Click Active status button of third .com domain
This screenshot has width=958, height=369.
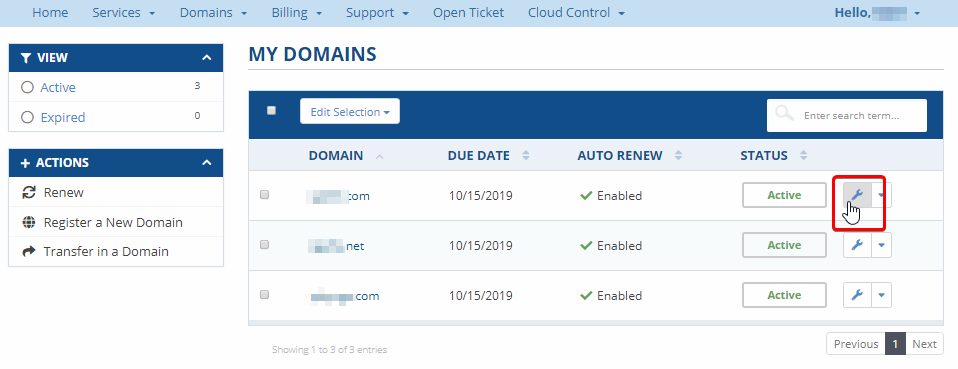click(784, 296)
